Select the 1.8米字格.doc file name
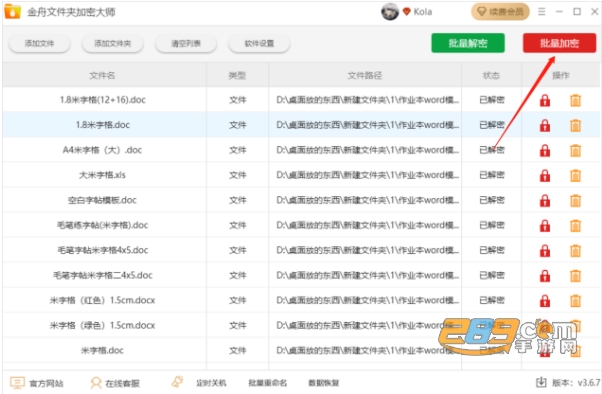Image resolution: width=602 pixels, height=394 pixels. pos(103,125)
